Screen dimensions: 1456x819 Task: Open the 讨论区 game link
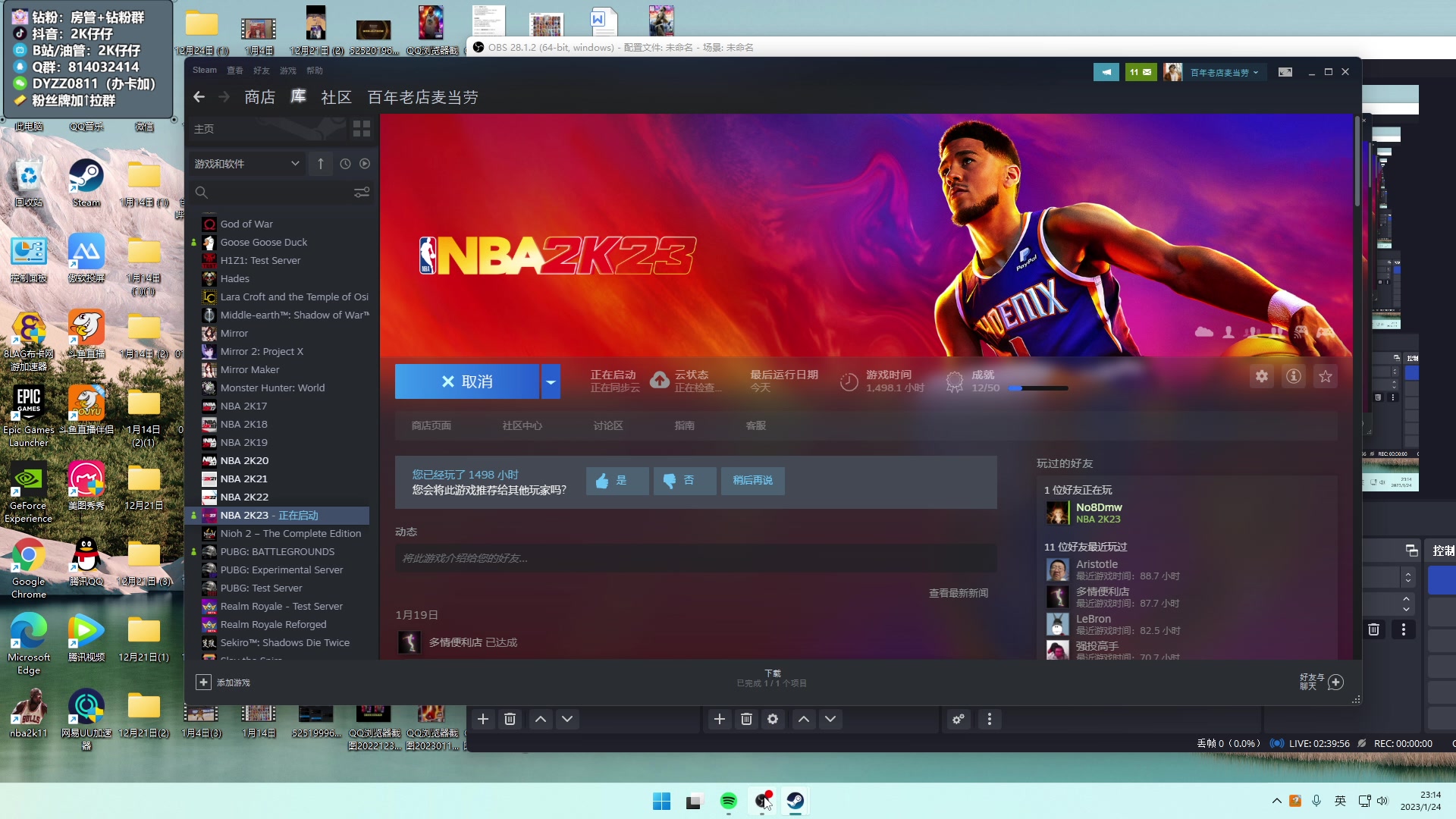pyautogui.click(x=608, y=425)
